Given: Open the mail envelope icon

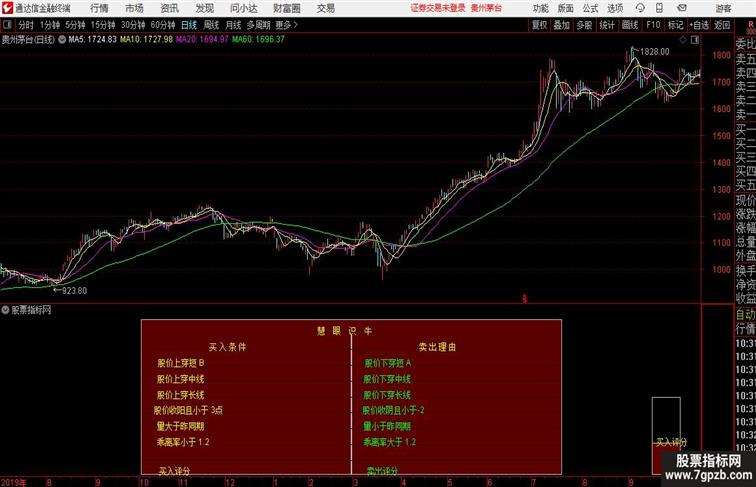Looking at the screenshot, I should 682,8.
